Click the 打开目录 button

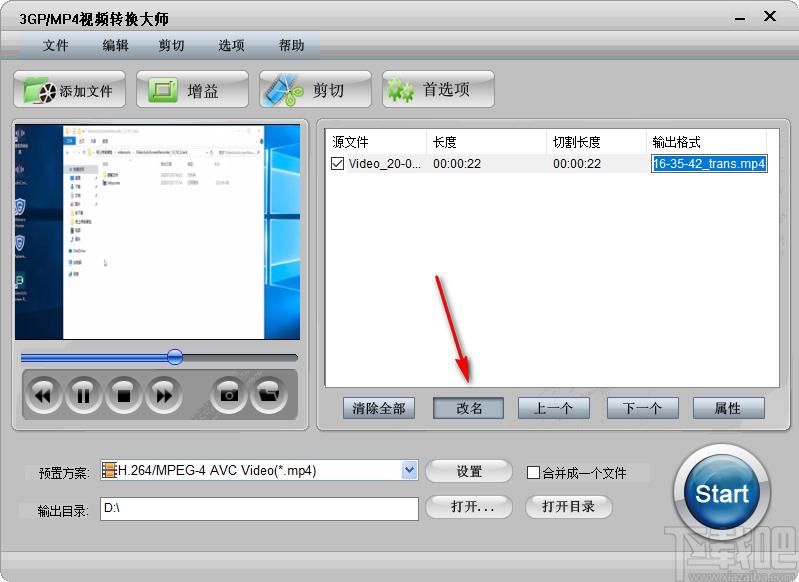click(569, 507)
